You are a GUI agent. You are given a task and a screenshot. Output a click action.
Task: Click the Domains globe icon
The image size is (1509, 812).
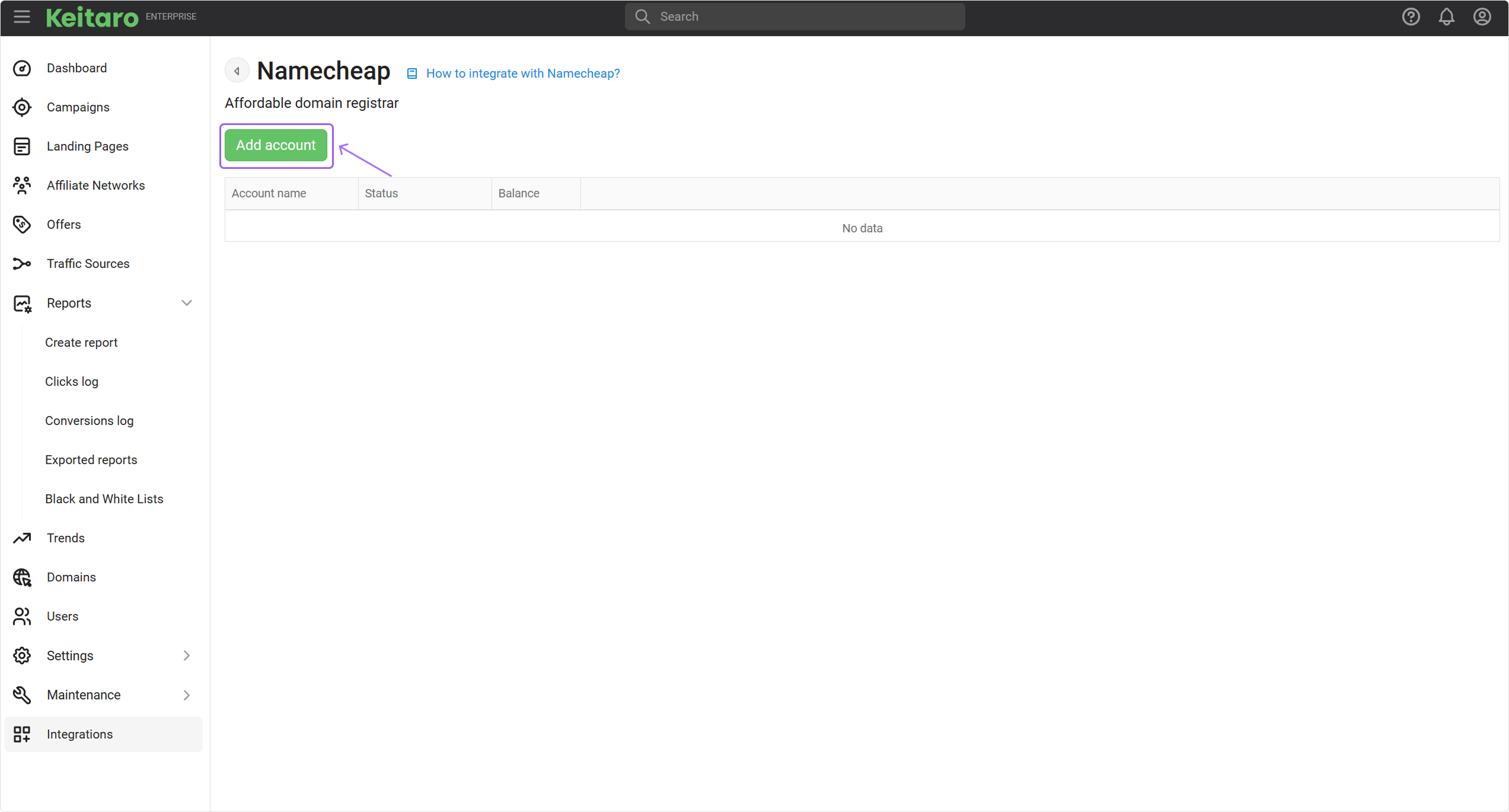tap(22, 577)
